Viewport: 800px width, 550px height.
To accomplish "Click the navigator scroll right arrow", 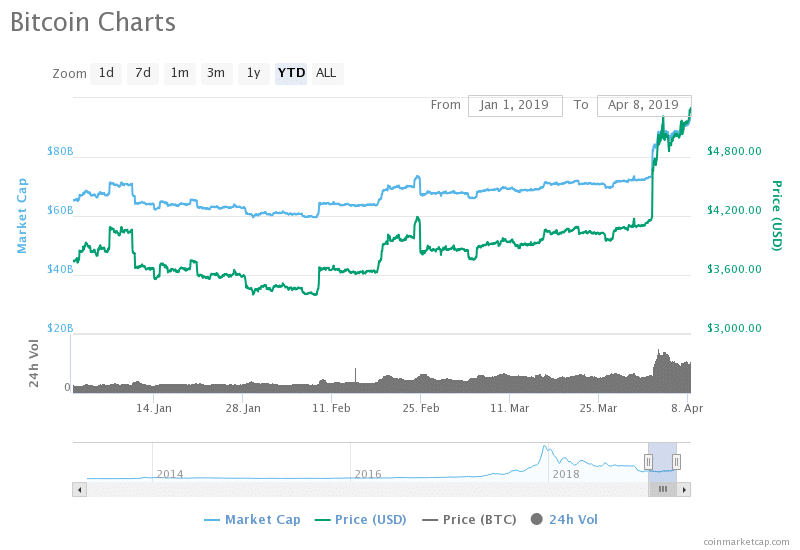I will tap(684, 490).
